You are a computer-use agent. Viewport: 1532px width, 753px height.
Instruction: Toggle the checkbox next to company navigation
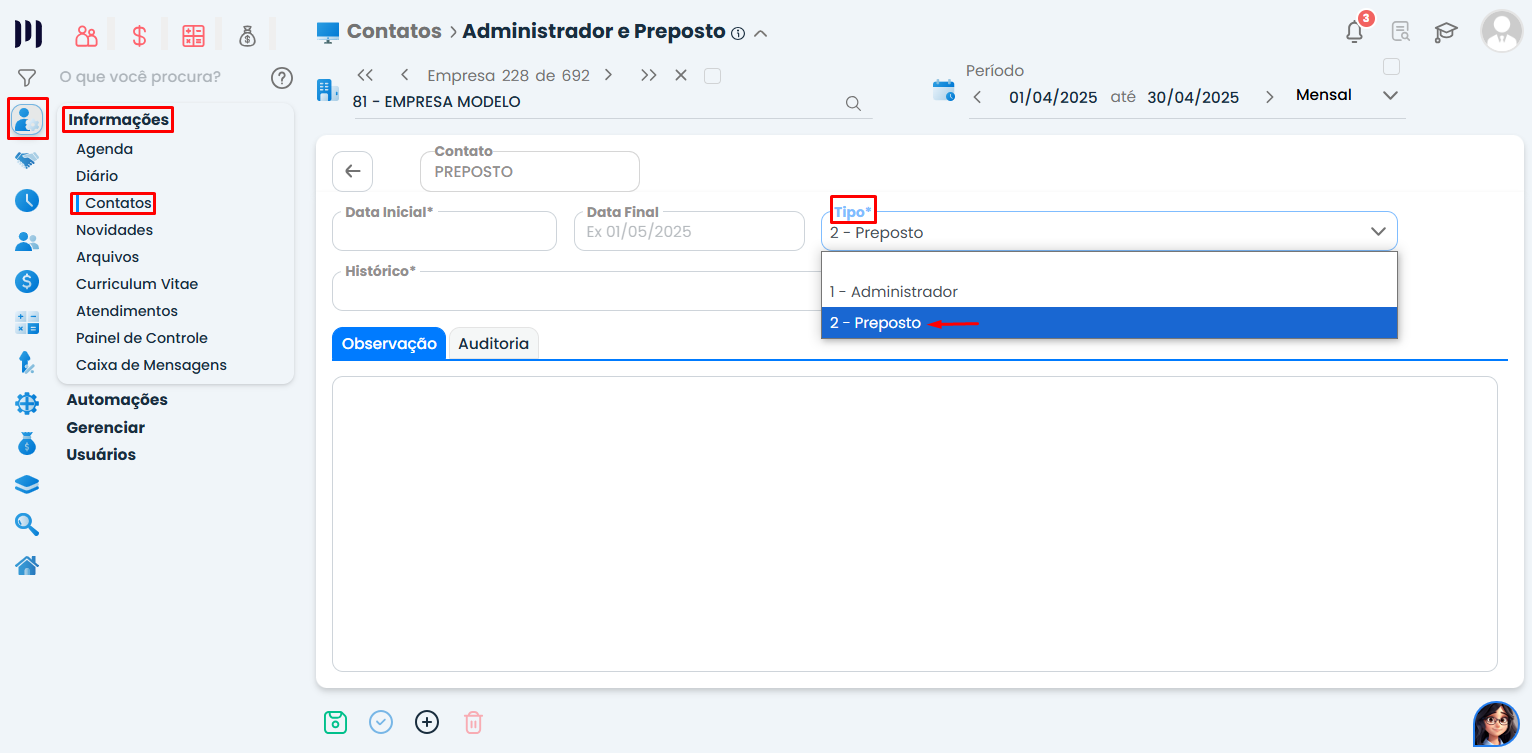pos(712,76)
